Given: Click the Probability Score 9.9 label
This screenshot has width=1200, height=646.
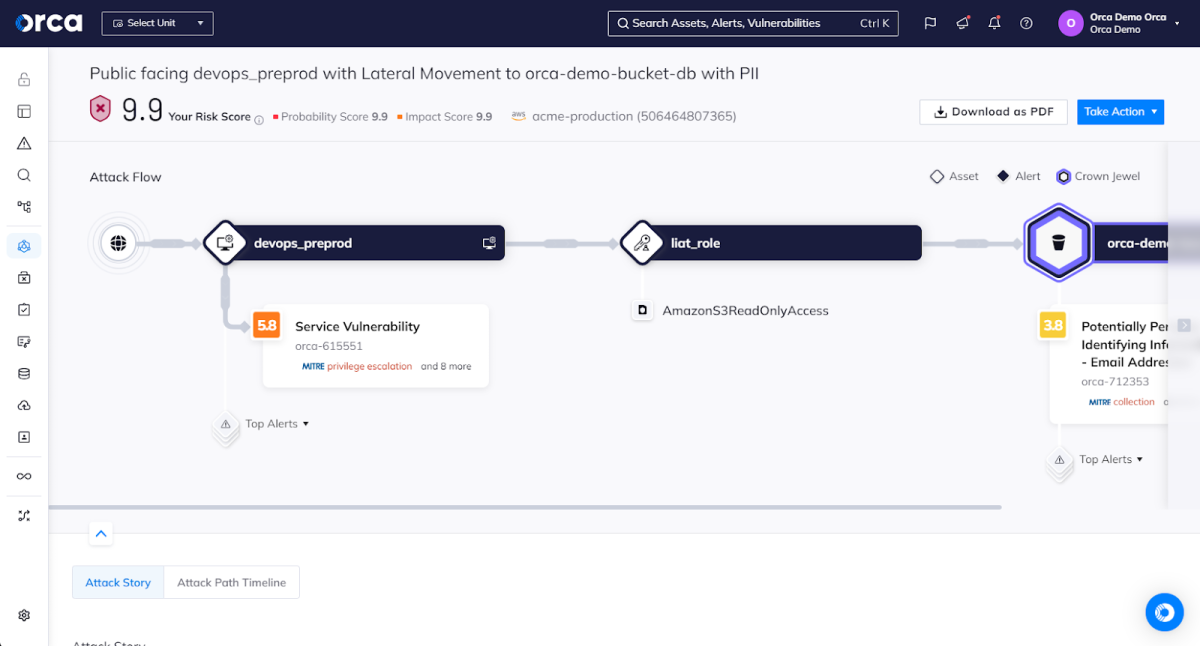Looking at the screenshot, I should [x=330, y=117].
